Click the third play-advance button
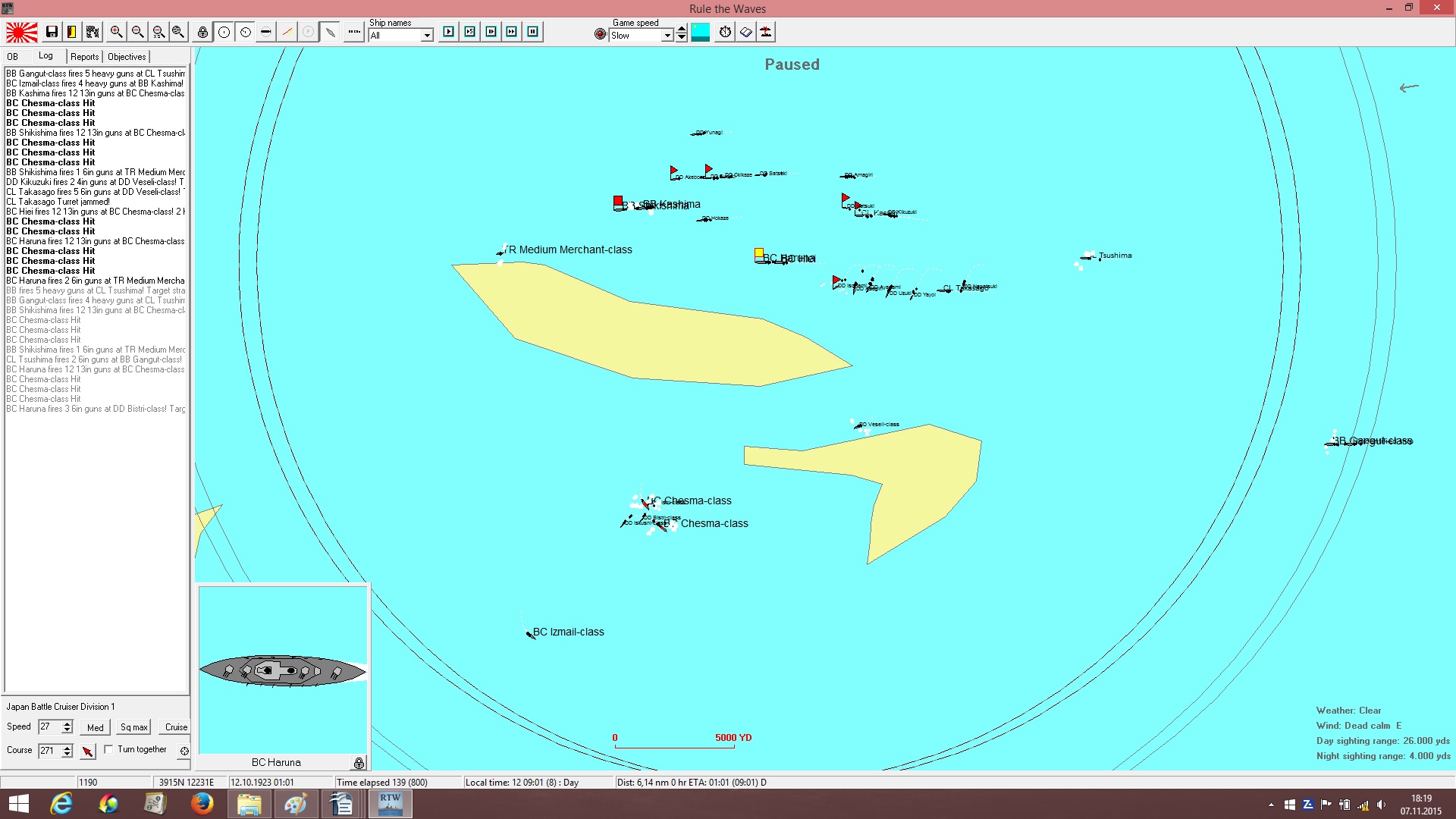 [491, 32]
